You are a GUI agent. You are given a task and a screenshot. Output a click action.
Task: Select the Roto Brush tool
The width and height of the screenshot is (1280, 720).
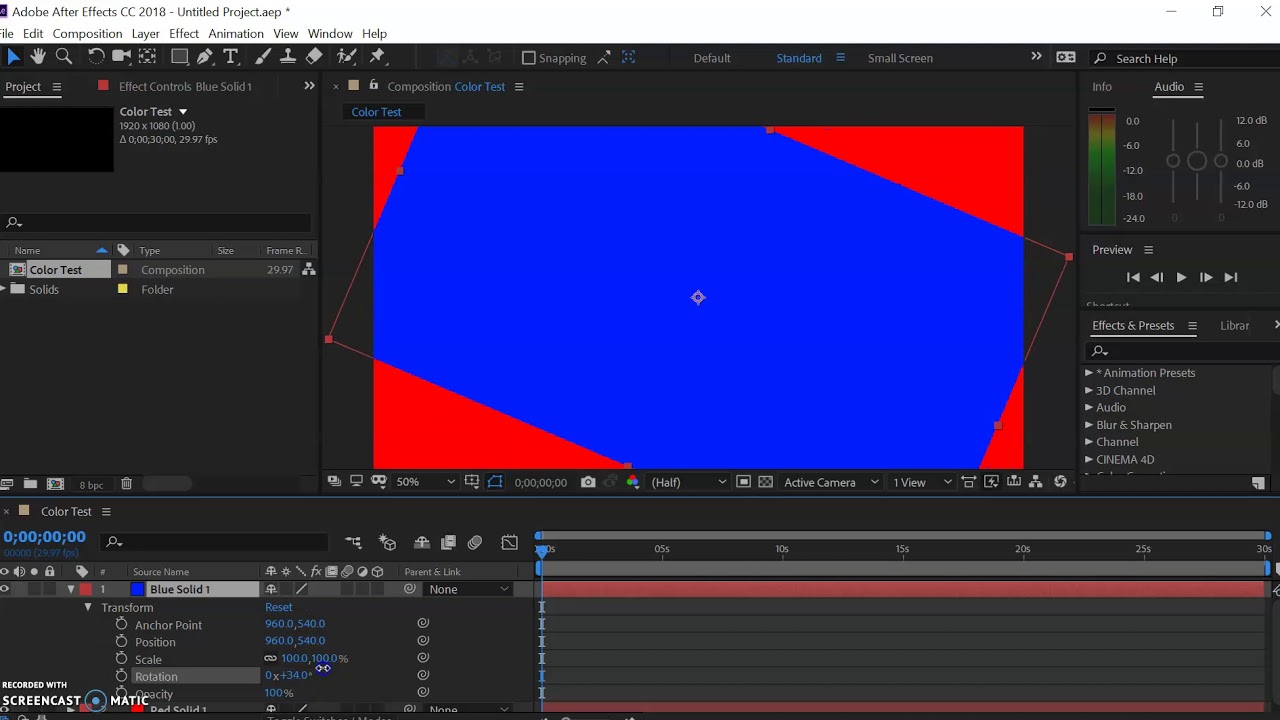[x=347, y=57]
